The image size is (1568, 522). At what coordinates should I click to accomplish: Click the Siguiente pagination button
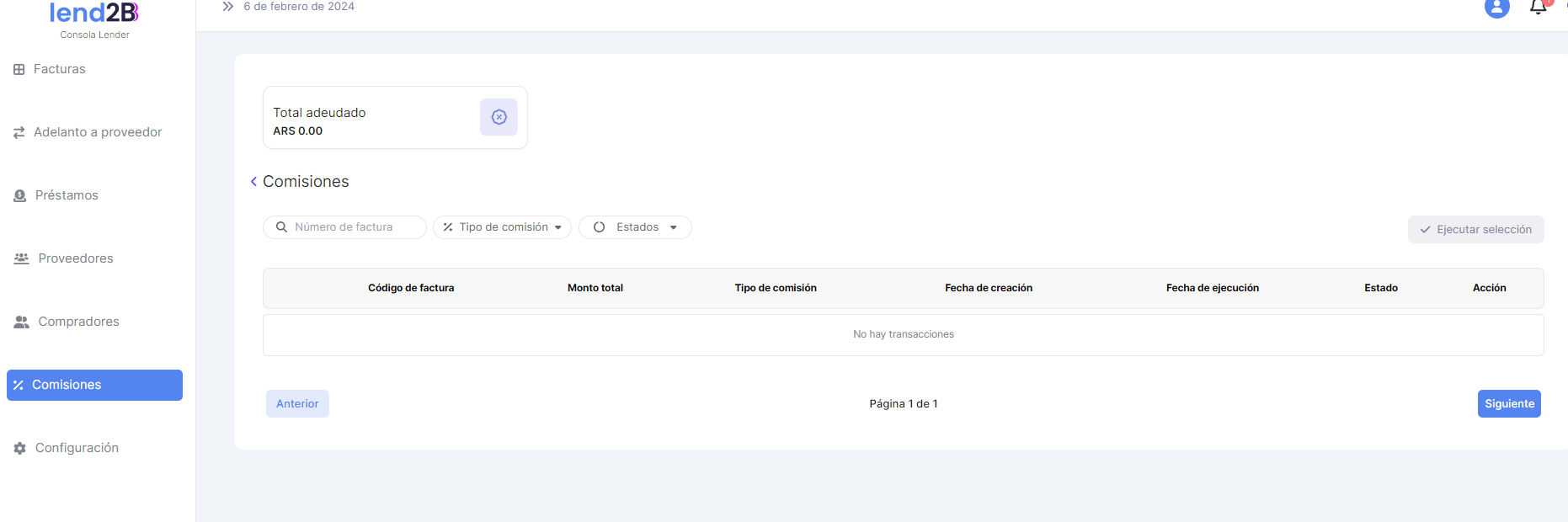[1508, 404]
